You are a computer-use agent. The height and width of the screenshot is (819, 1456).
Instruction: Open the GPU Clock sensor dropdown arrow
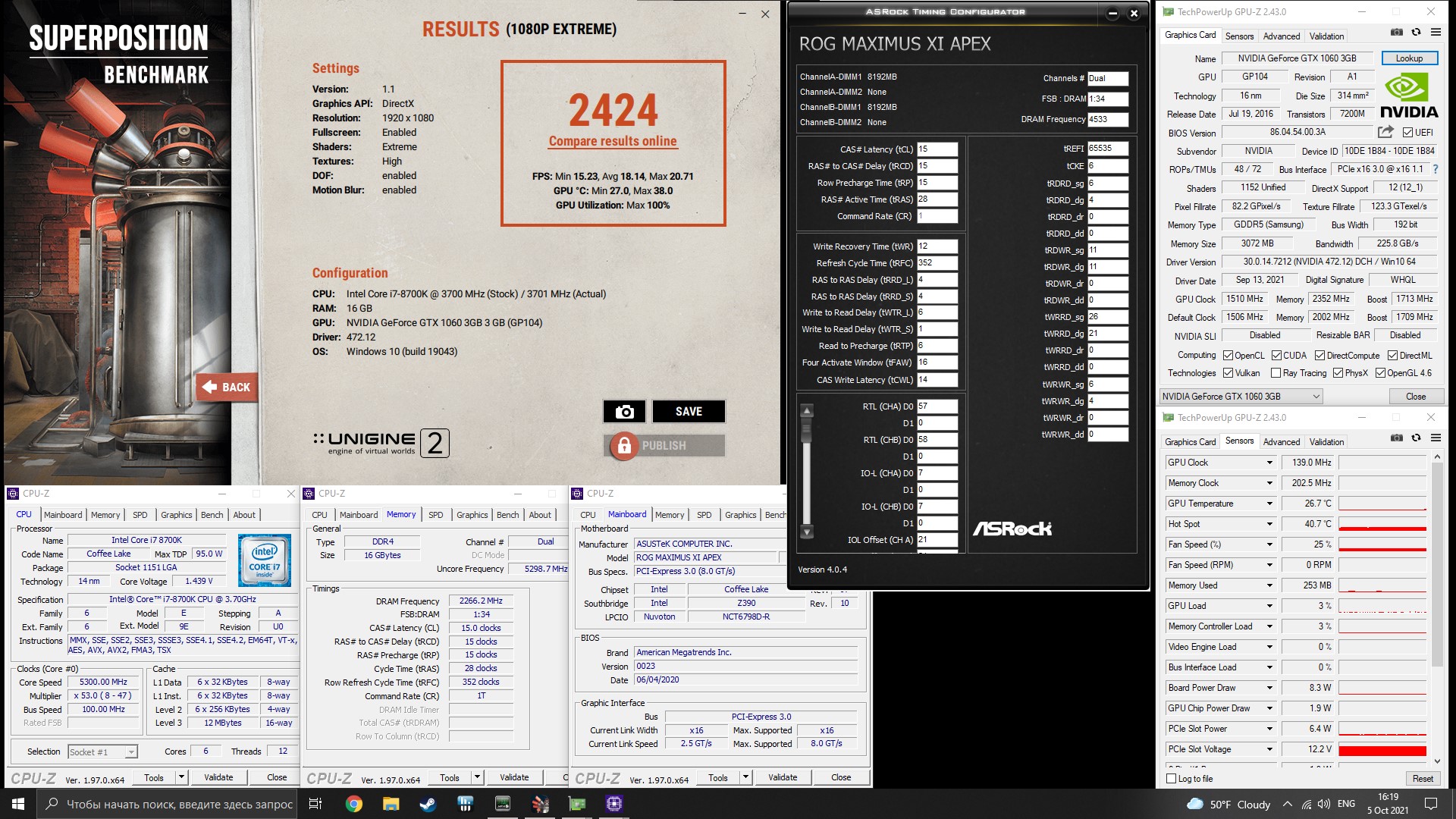[1269, 463]
